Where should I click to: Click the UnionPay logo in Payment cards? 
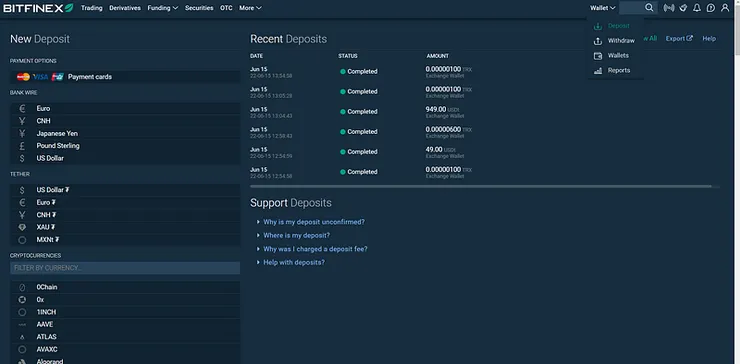point(58,77)
